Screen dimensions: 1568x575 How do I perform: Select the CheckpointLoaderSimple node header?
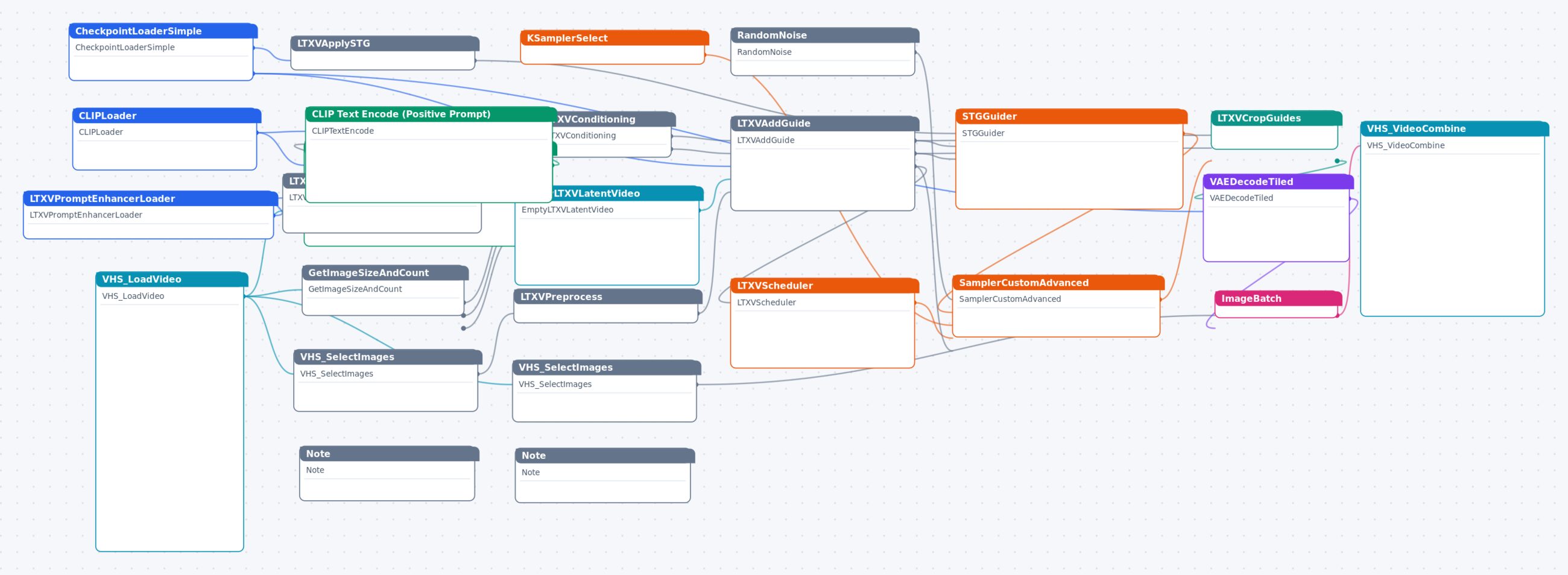[x=163, y=31]
